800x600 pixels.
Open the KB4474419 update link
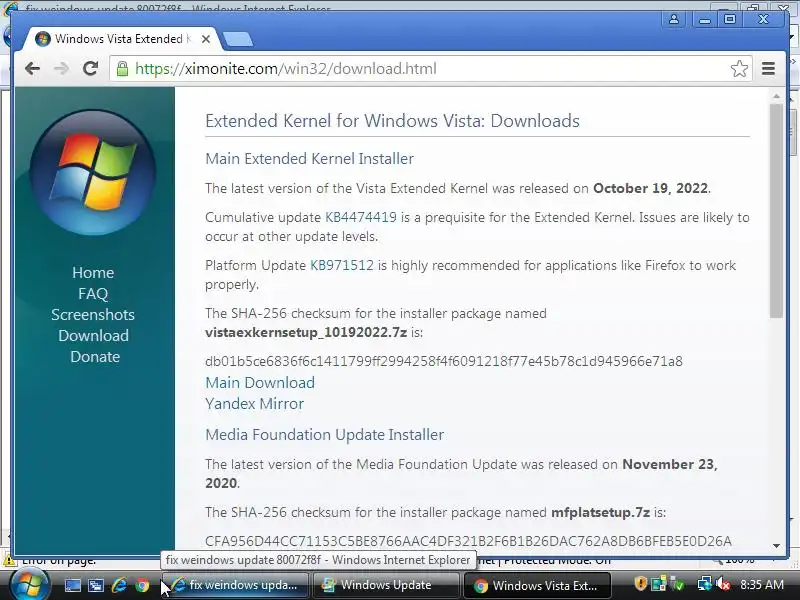[361, 217]
